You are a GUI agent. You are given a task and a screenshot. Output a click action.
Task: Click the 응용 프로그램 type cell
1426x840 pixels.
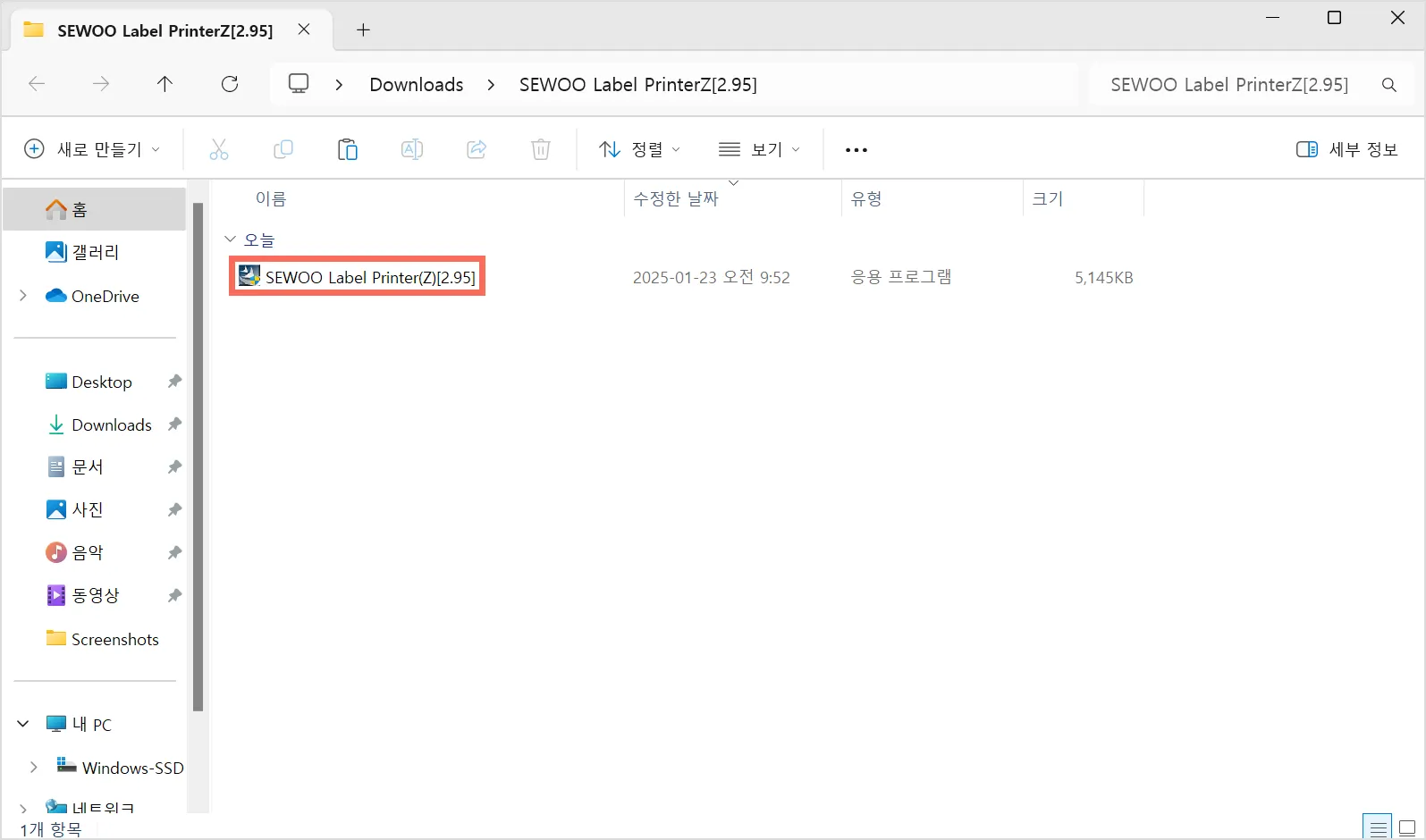pos(900,277)
